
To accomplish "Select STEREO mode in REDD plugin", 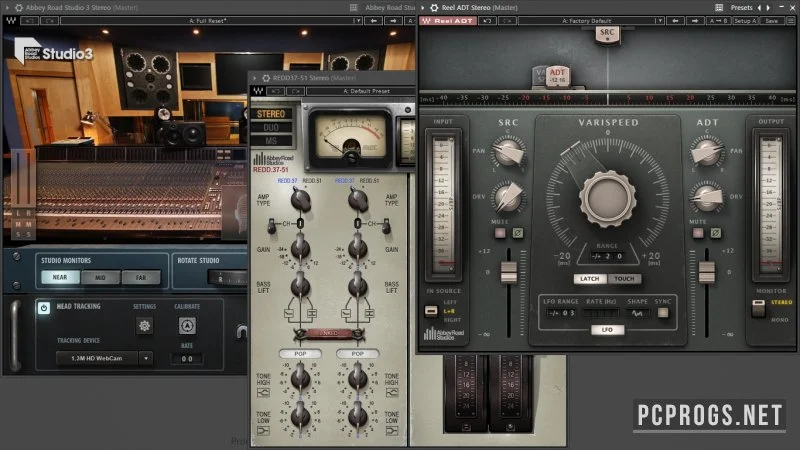I will coord(271,114).
